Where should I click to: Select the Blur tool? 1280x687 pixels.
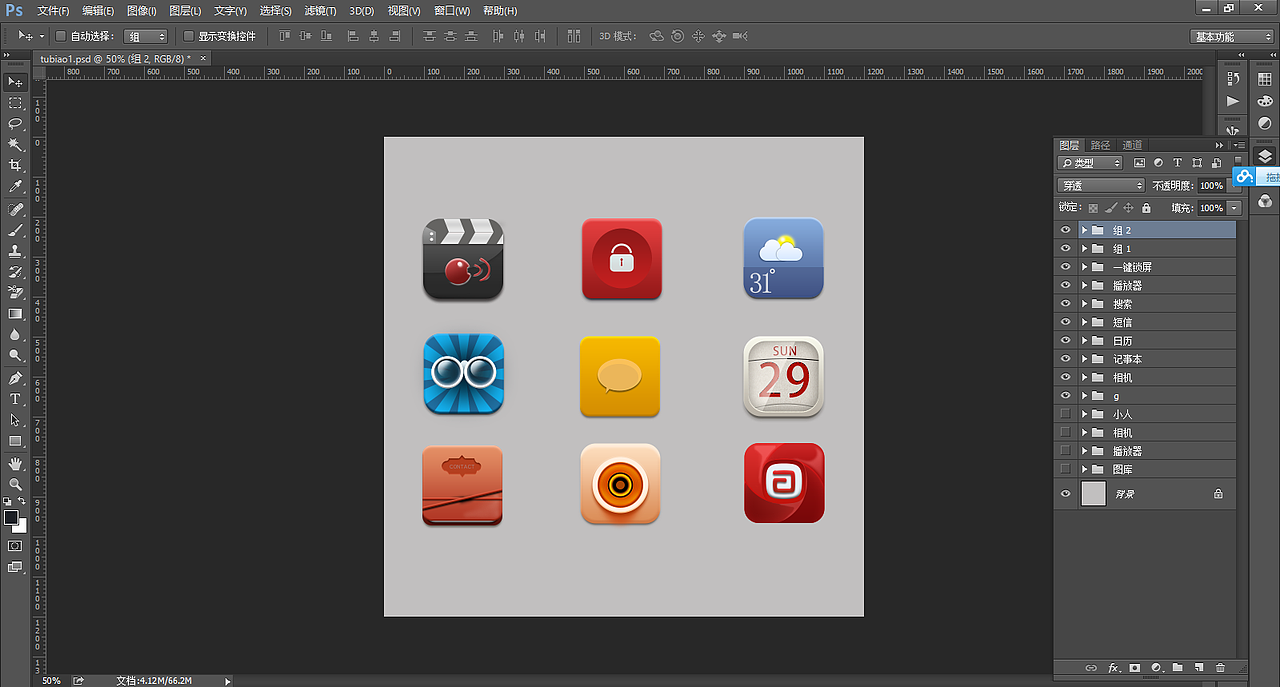(15, 335)
